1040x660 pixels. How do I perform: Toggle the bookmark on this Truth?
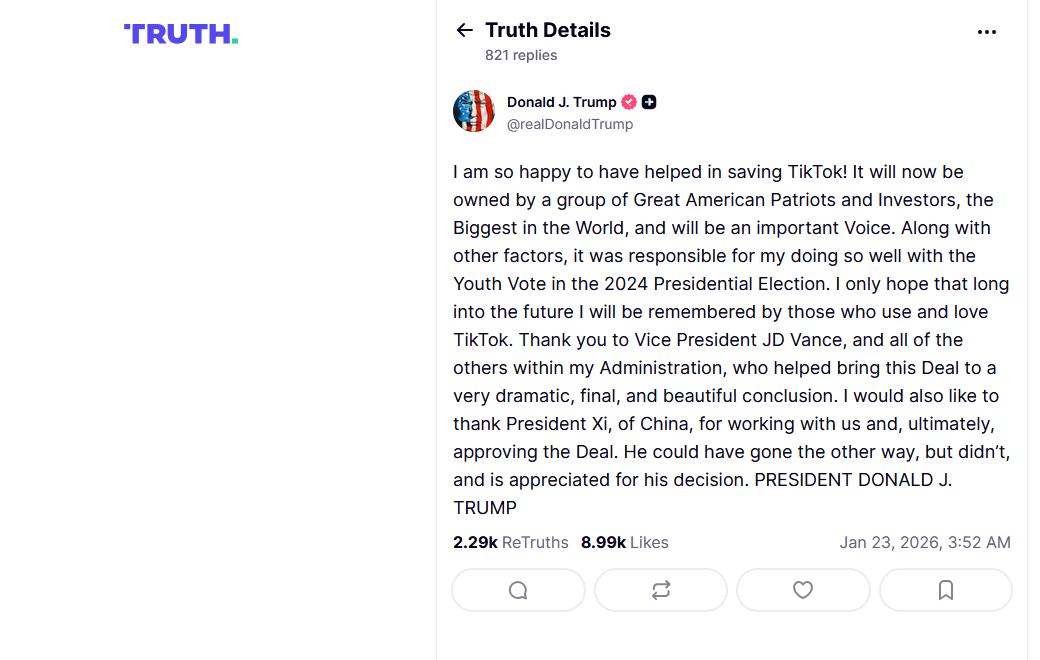point(945,590)
